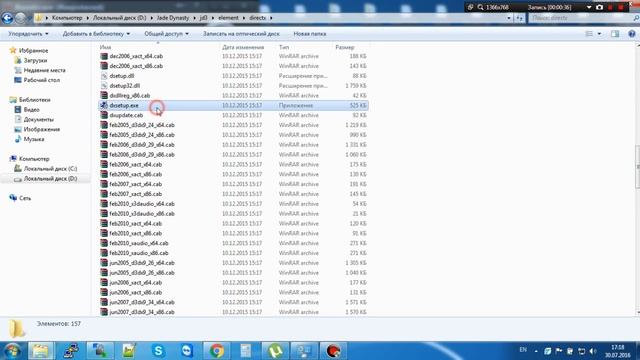Sort by the Размер column header
Viewport: 640px width, 360px height.
[x=345, y=47]
